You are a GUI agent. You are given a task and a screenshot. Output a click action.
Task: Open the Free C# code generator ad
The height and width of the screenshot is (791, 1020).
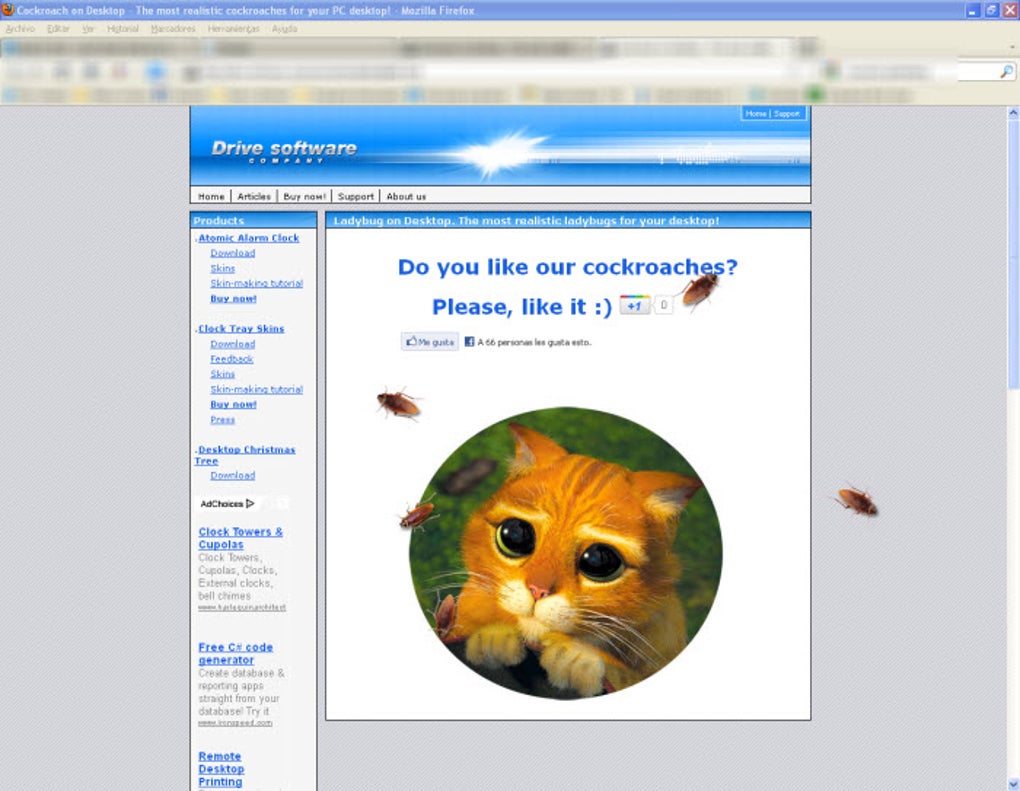pyautogui.click(x=235, y=653)
